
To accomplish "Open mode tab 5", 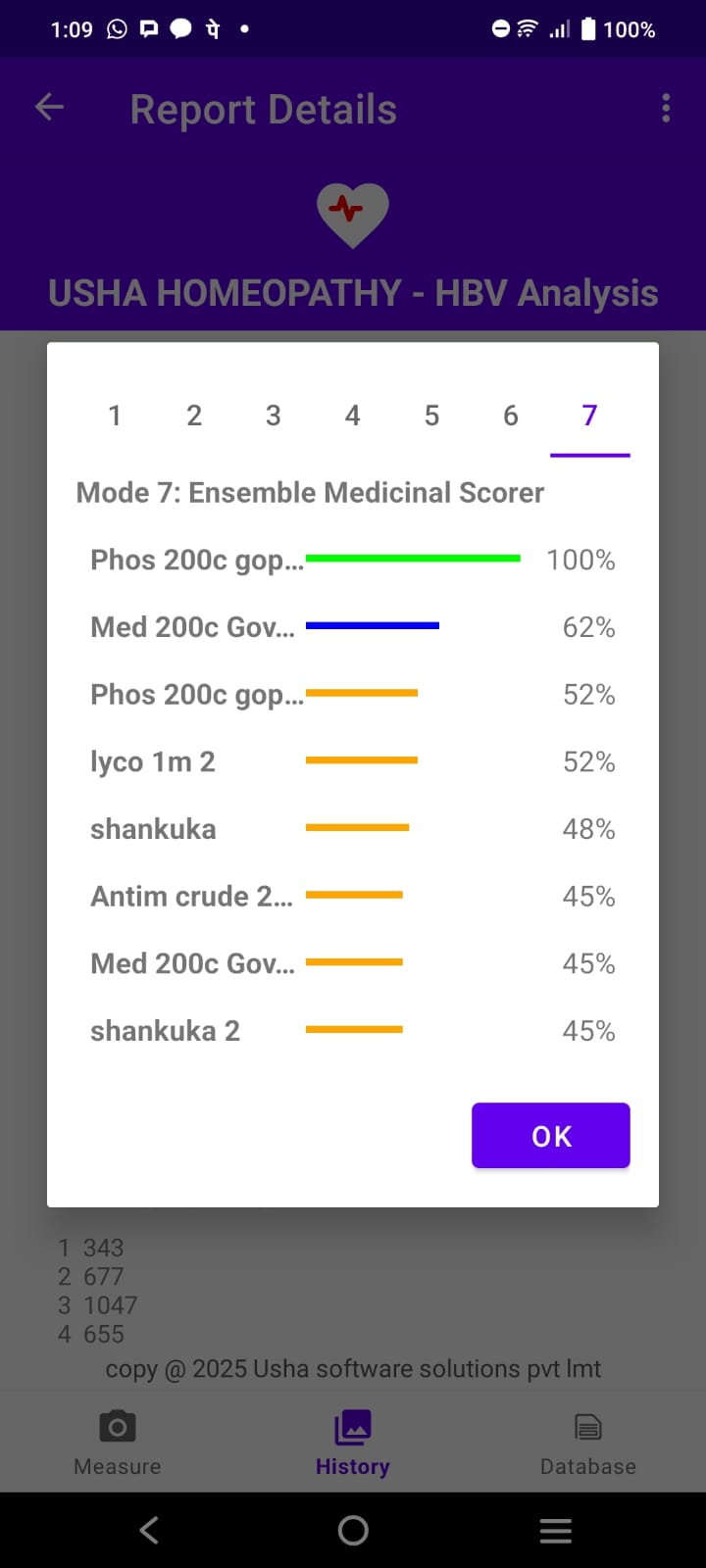I will 431,416.
